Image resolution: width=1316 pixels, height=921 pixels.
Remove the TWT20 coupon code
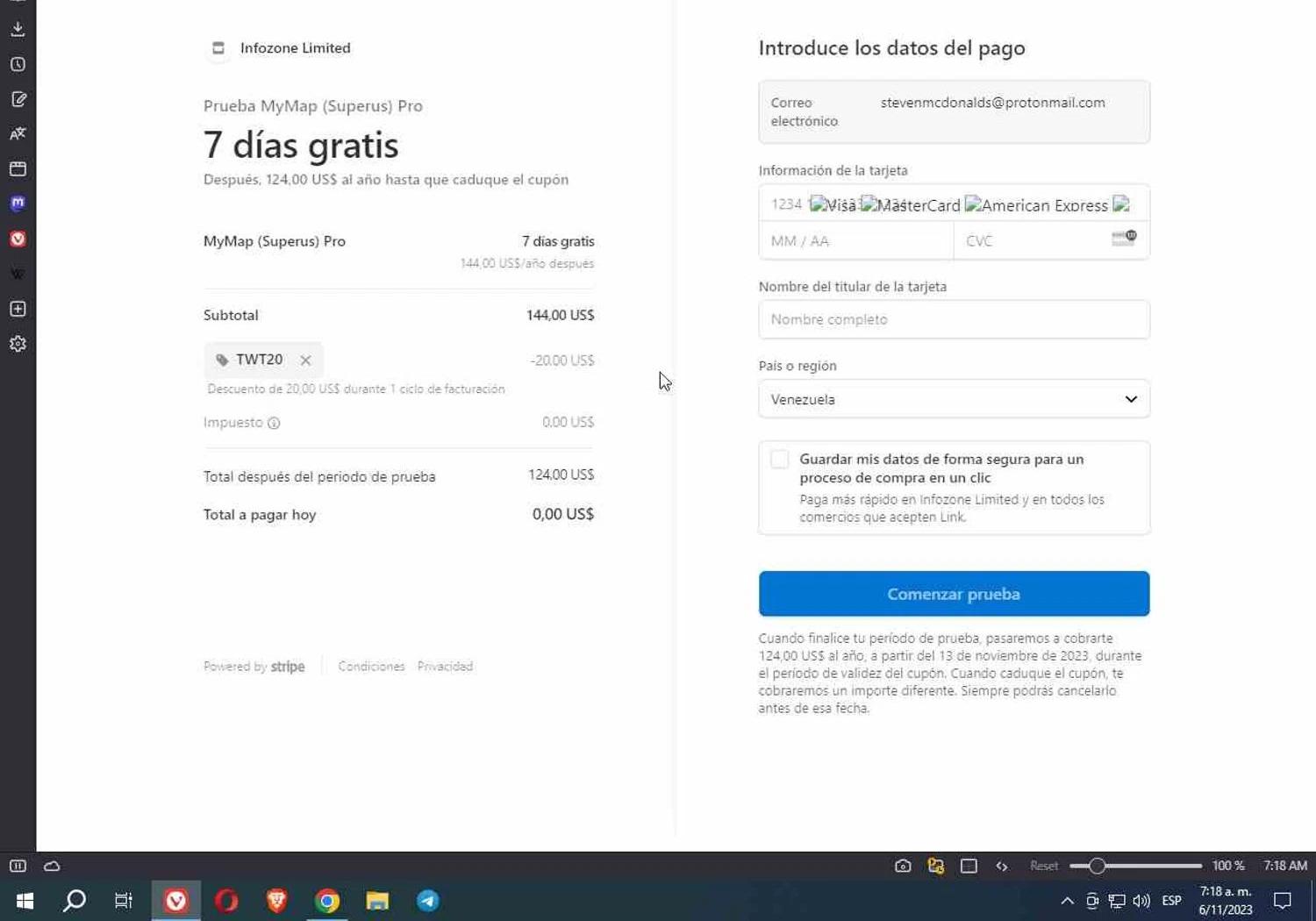305,361
